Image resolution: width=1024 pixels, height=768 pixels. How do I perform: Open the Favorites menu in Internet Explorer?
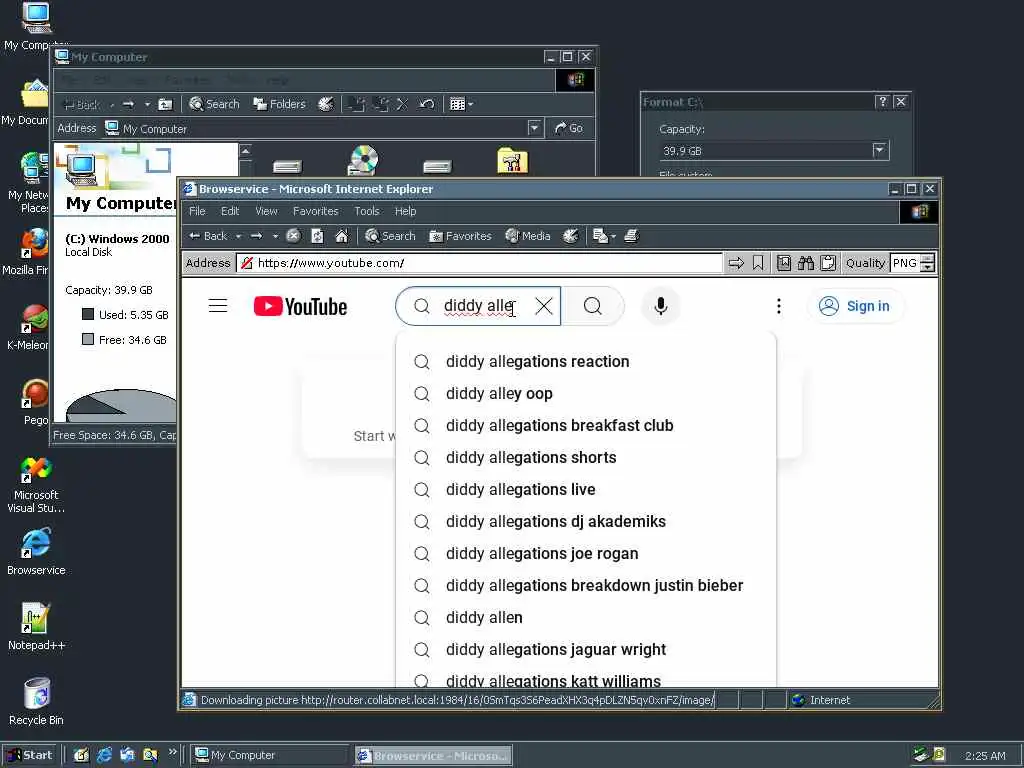click(x=315, y=211)
